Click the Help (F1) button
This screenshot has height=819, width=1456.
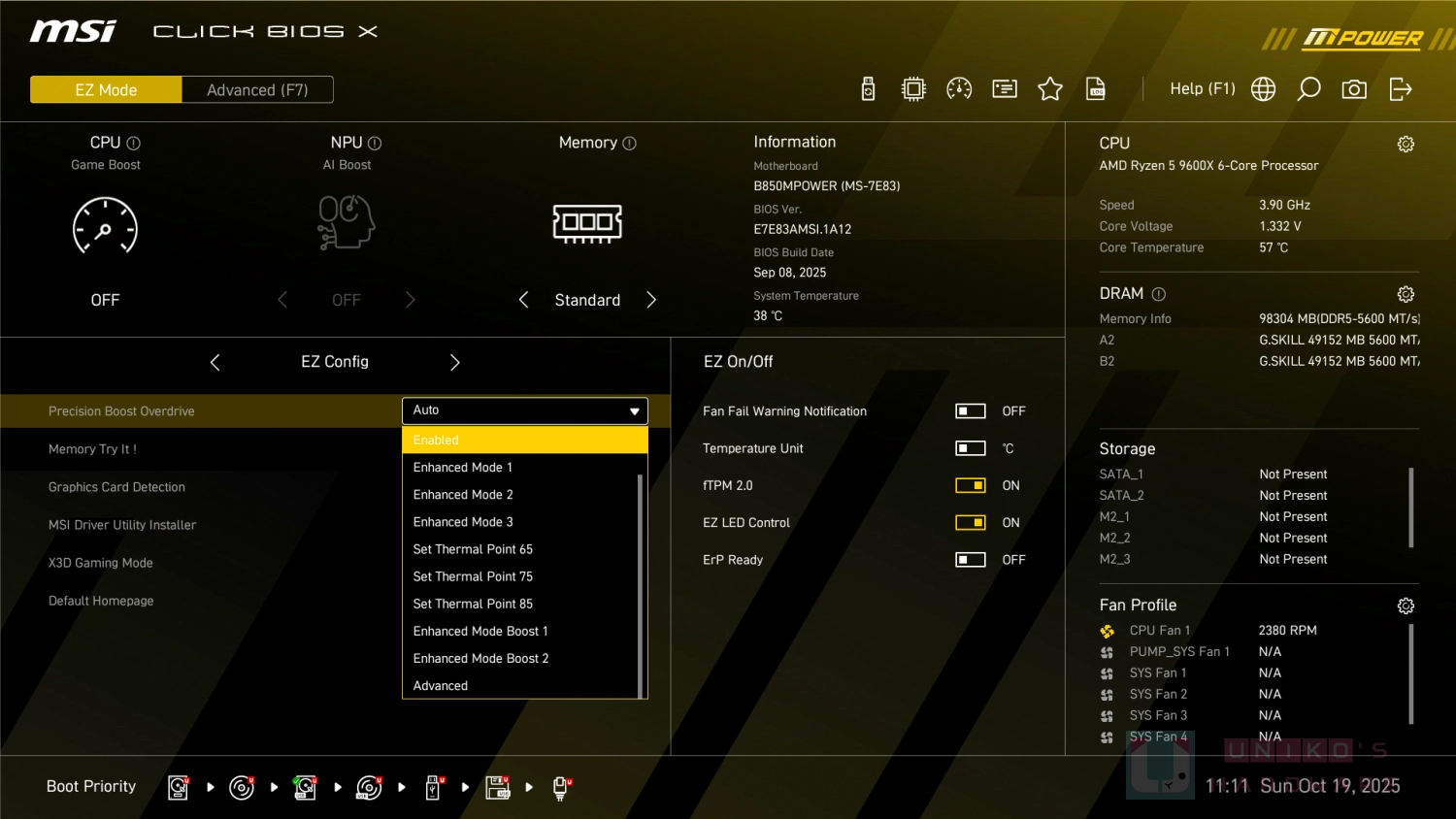pos(1202,89)
